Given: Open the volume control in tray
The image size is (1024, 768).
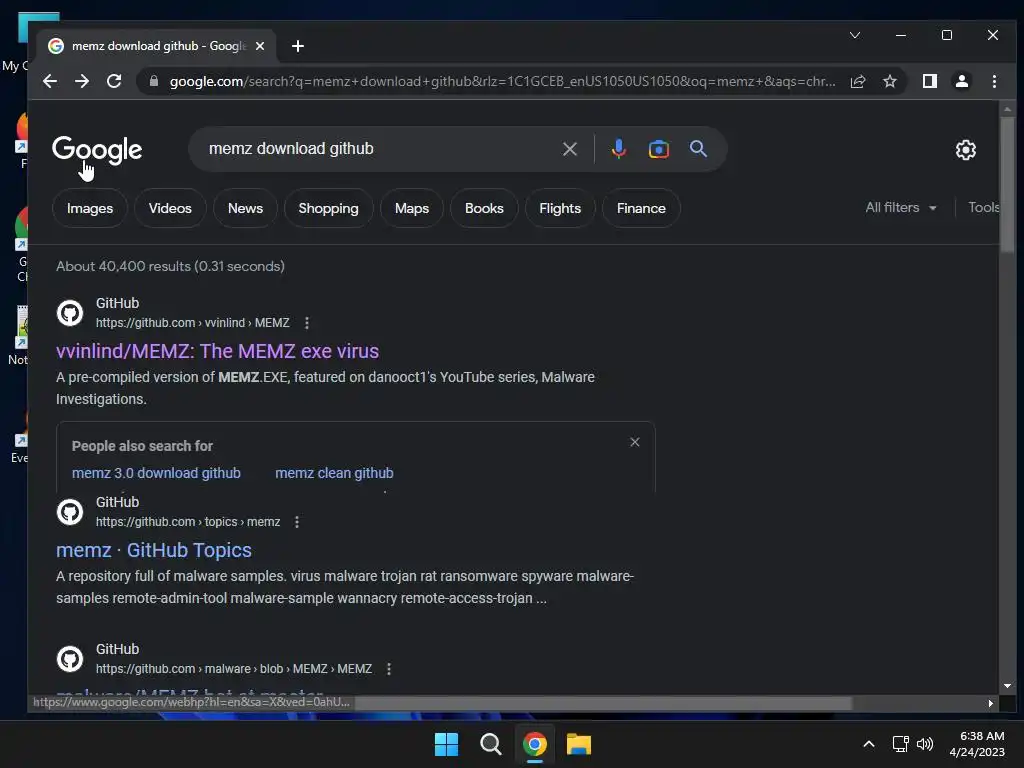Looking at the screenshot, I should tap(925, 744).
